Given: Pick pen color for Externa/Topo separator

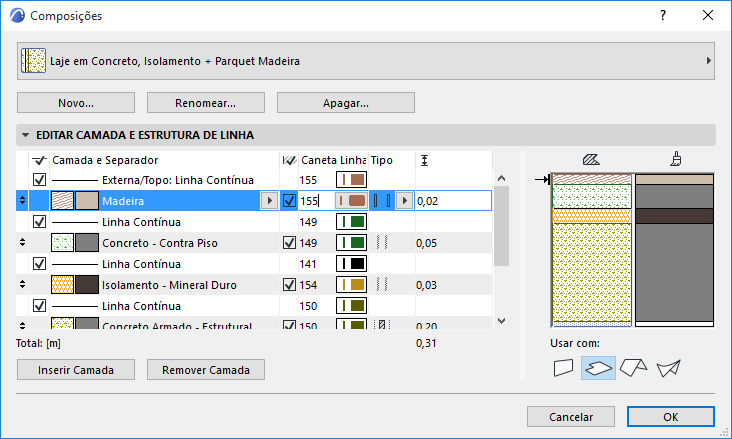Looking at the screenshot, I should coord(351,180).
